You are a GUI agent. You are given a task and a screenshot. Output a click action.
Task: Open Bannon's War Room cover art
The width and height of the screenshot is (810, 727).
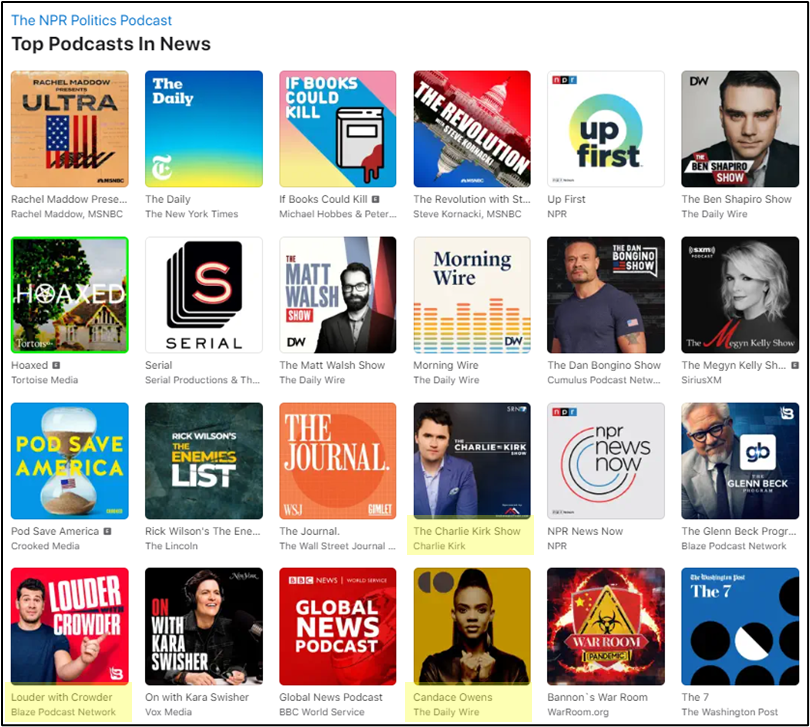tap(606, 626)
